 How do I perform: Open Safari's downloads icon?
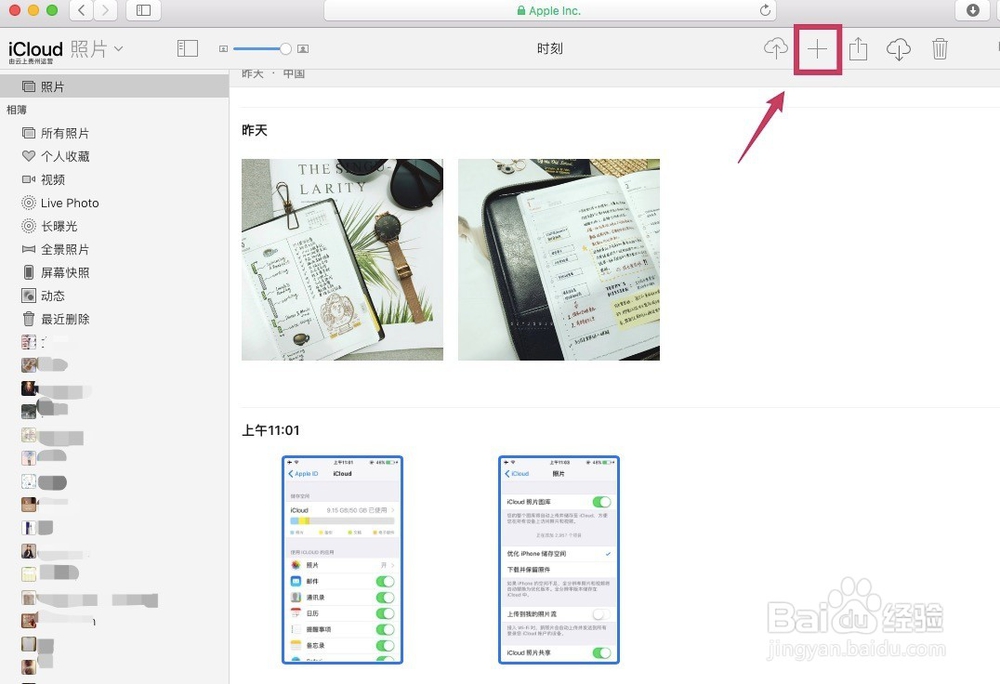tap(971, 10)
